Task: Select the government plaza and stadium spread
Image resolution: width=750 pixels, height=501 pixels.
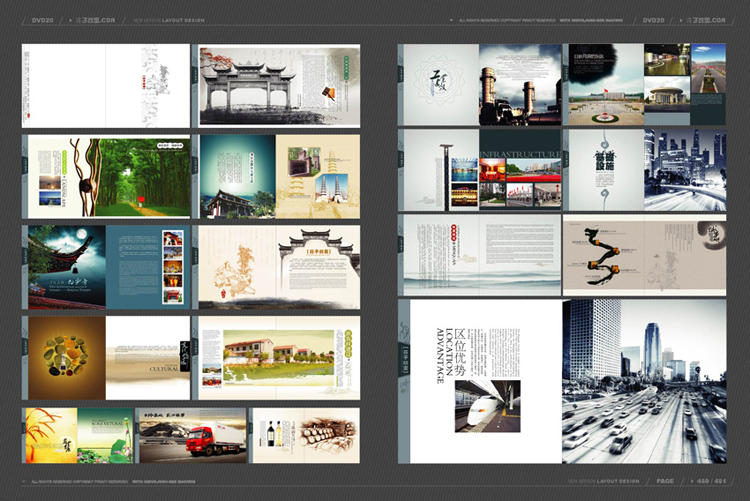Action: tap(647, 83)
